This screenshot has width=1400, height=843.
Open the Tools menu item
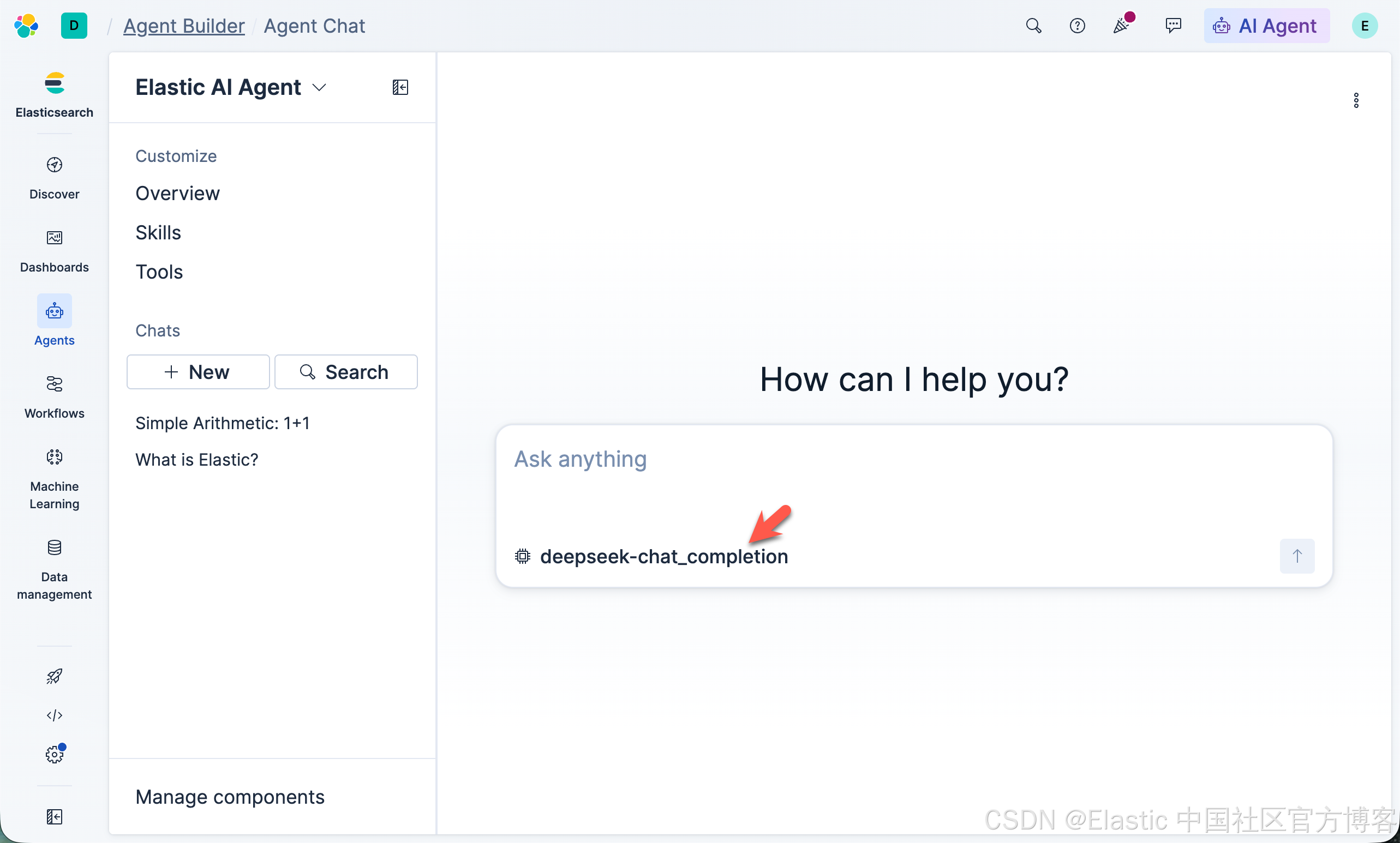click(x=159, y=272)
